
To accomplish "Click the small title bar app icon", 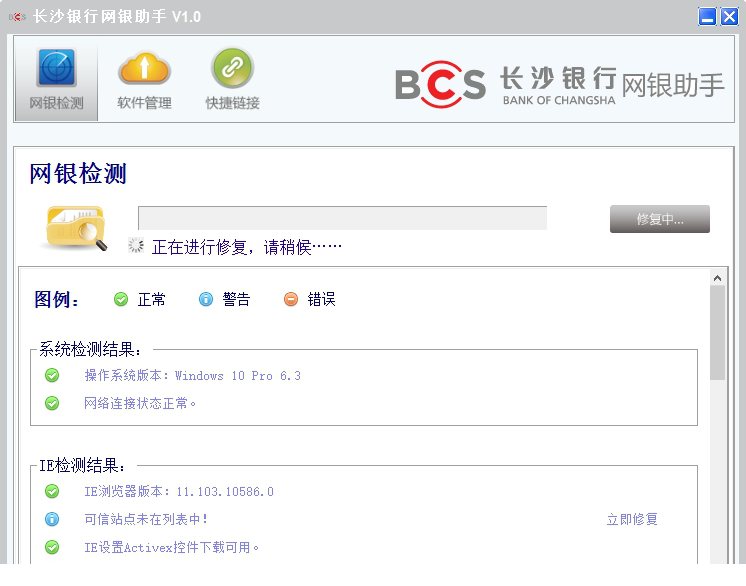I will click(17, 17).
